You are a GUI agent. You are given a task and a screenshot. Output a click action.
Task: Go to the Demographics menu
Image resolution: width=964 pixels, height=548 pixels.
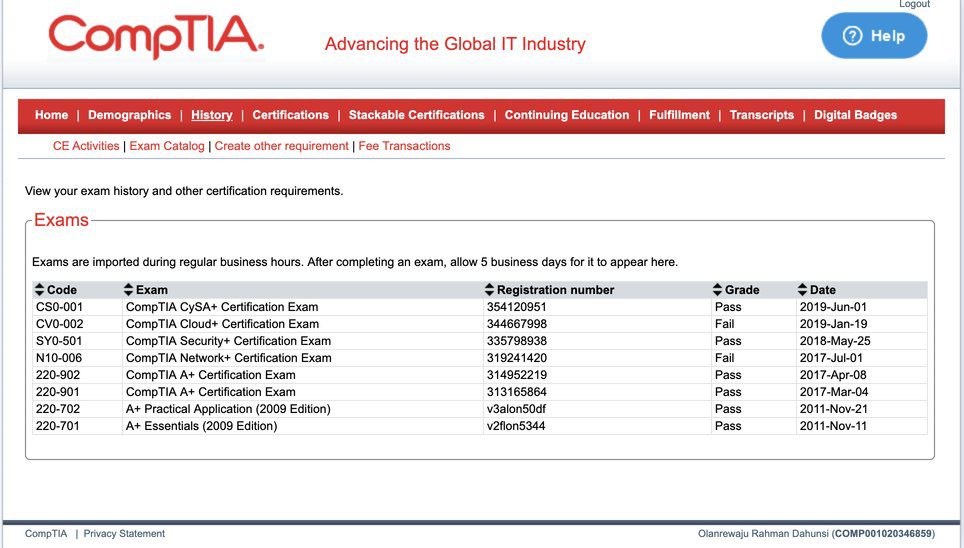pos(130,115)
